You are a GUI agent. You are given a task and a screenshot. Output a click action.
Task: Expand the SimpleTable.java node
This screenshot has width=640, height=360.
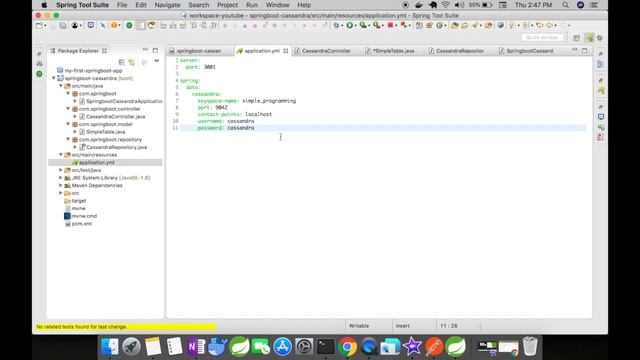75,132
